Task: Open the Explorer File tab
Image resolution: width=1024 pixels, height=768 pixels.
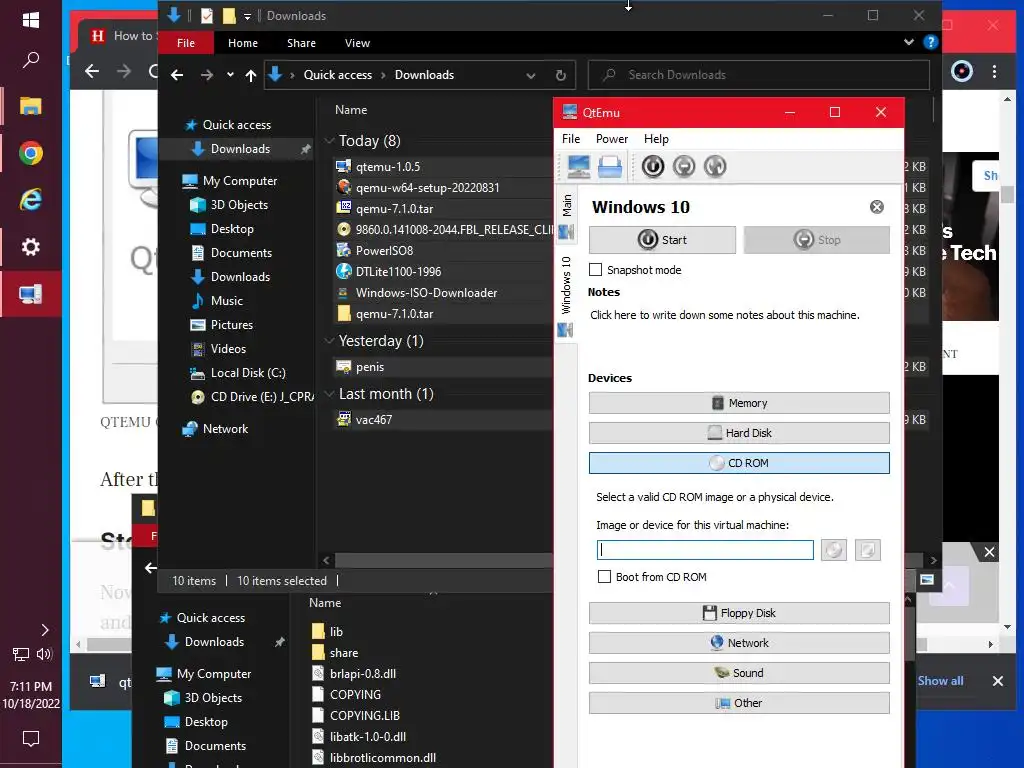Action: tap(185, 43)
